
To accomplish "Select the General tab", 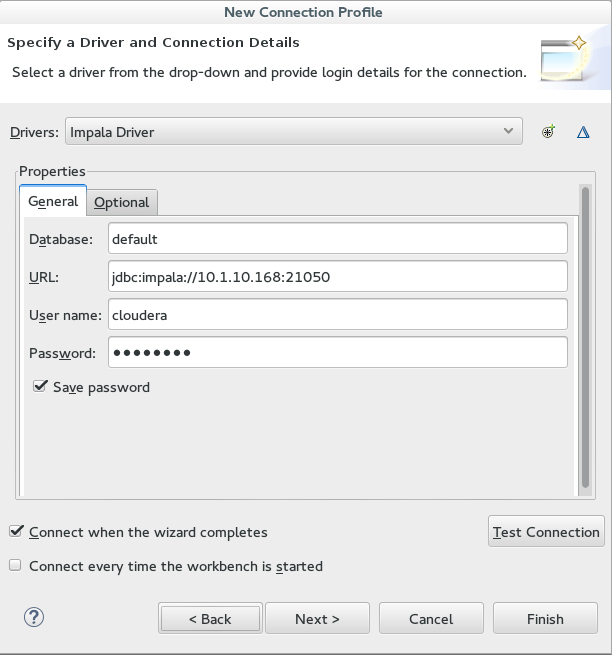I will pyautogui.click(x=53, y=201).
